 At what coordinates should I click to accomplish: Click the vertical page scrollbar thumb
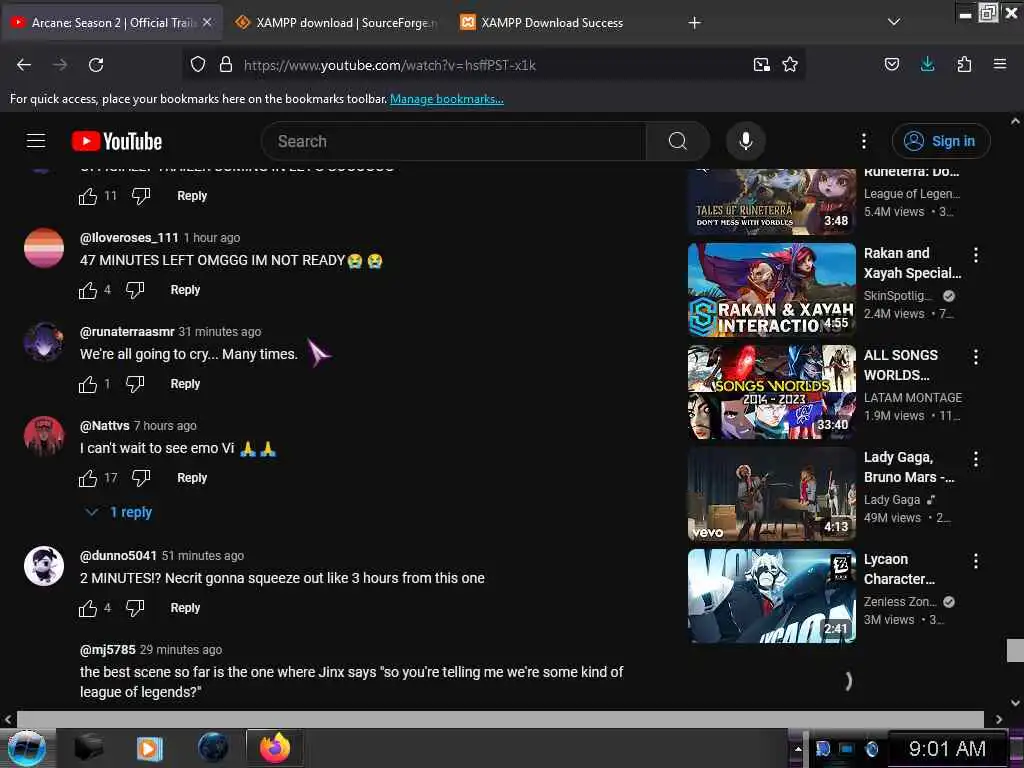tap(1015, 650)
